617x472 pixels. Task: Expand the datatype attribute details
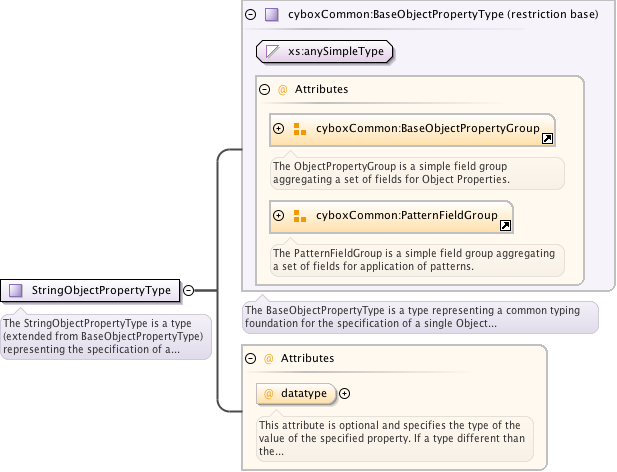click(x=345, y=393)
